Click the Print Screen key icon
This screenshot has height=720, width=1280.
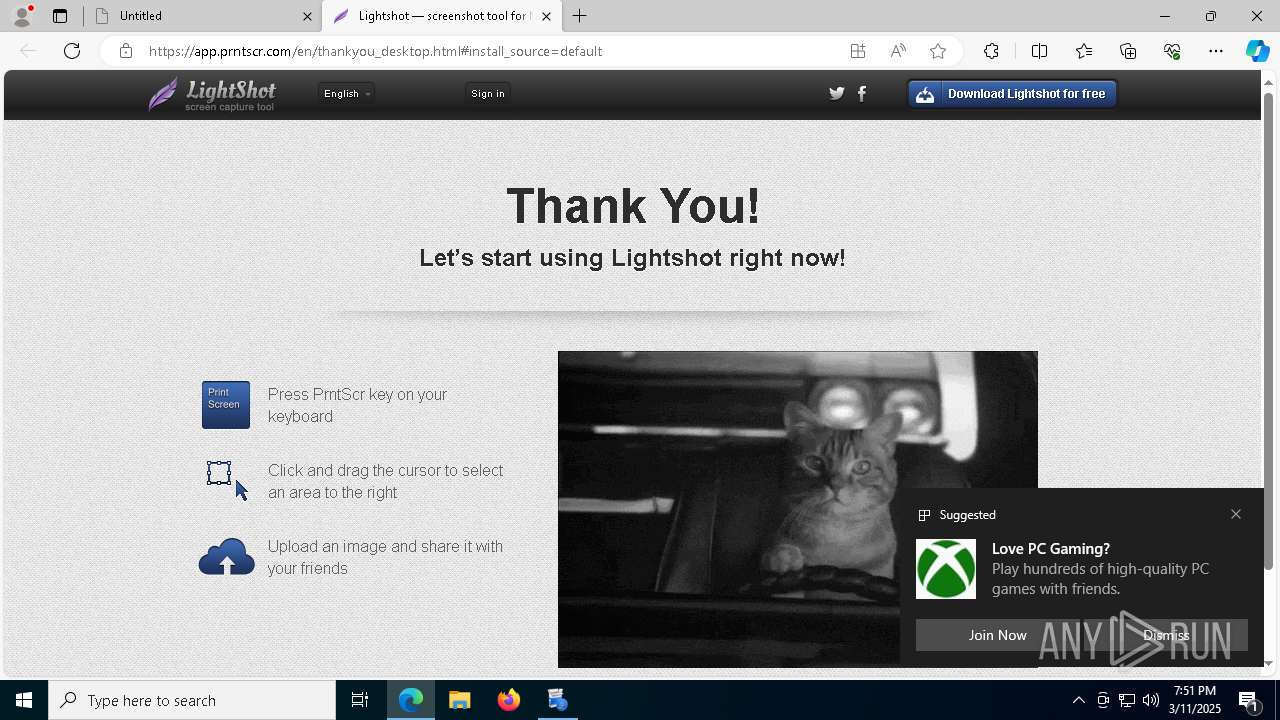point(226,405)
